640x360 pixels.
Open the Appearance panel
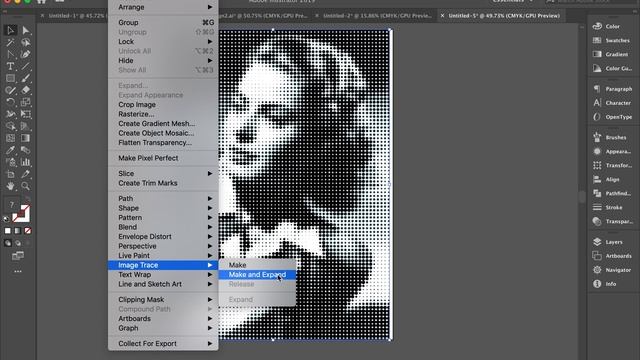611,151
